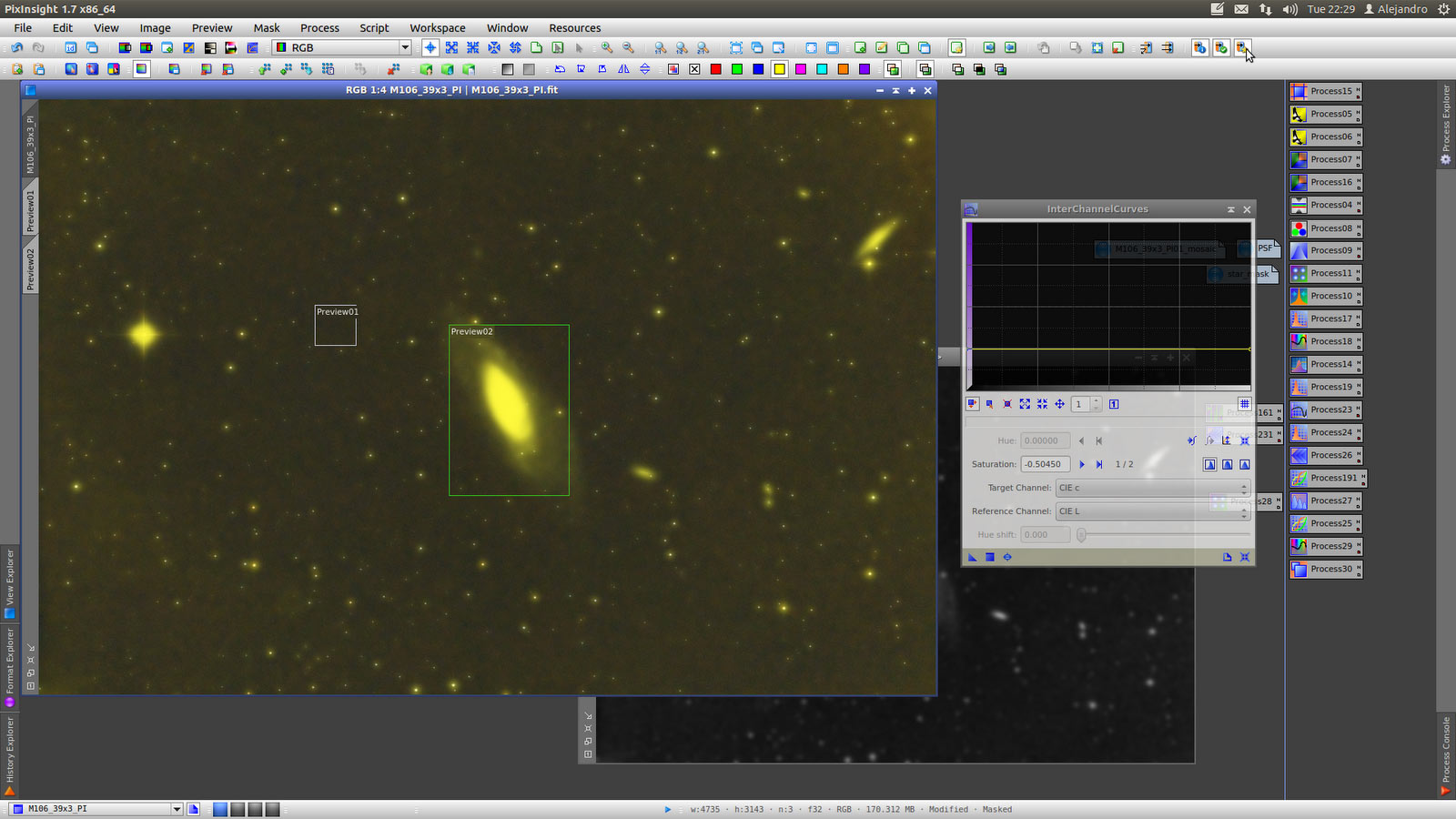Toggle the blue mask color swatch
The image size is (1456, 819).
pos(758,69)
